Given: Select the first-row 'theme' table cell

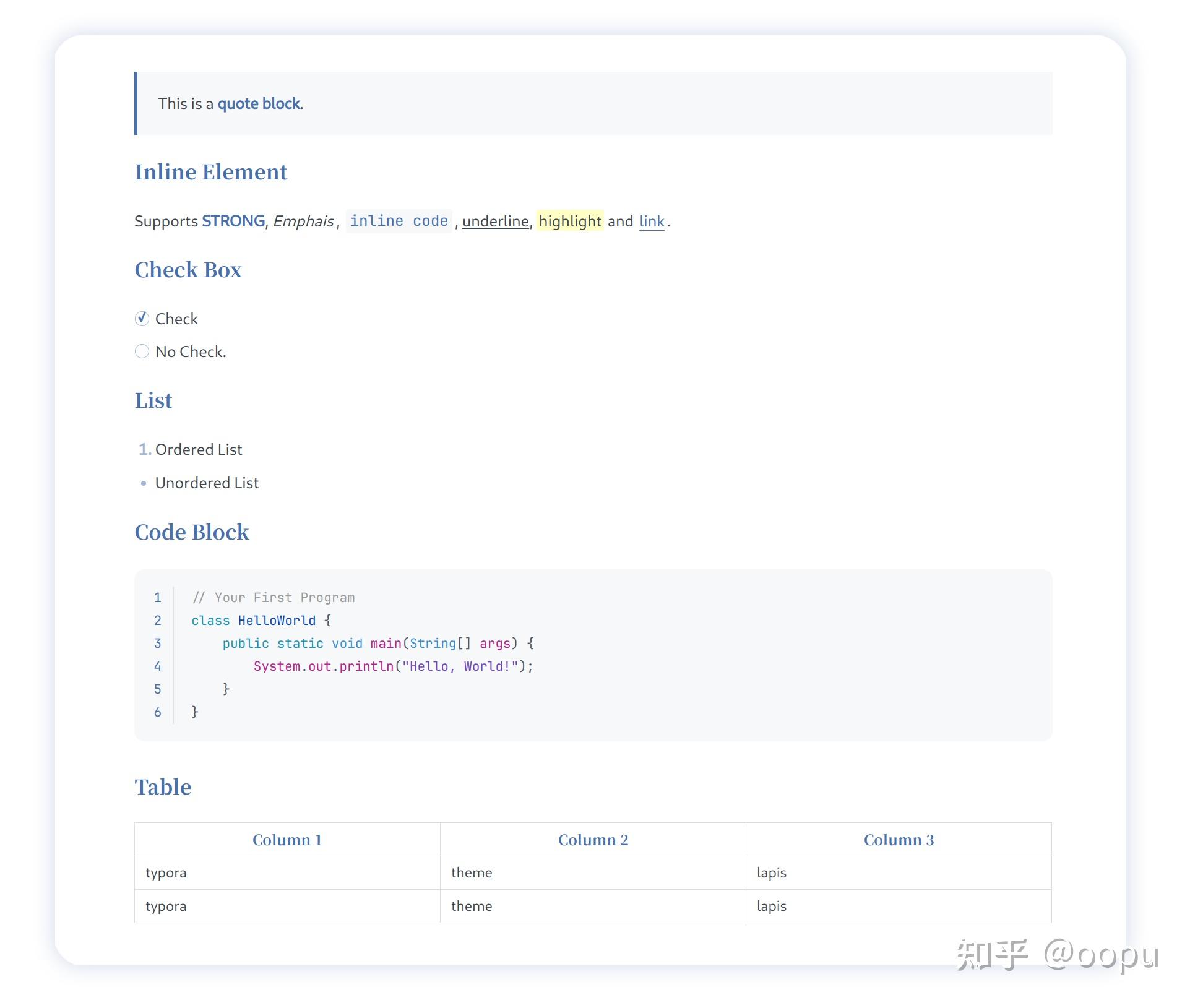Looking at the screenshot, I should click(472, 872).
